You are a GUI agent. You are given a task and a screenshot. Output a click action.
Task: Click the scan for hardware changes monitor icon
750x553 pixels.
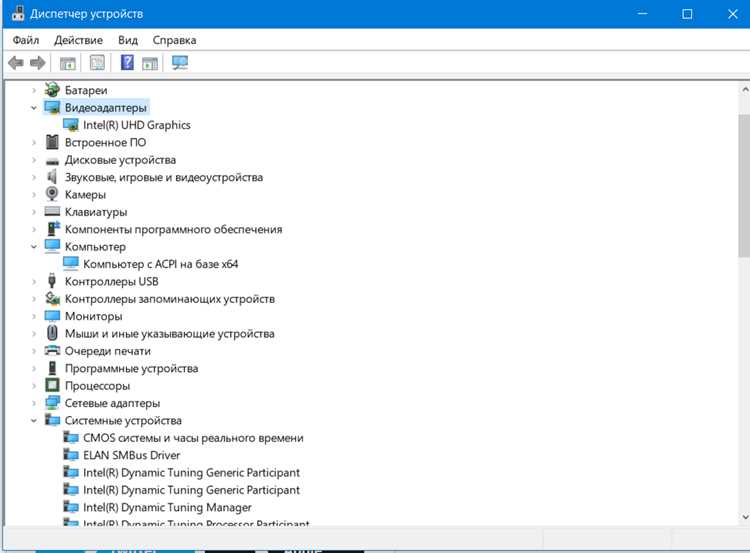click(180, 63)
